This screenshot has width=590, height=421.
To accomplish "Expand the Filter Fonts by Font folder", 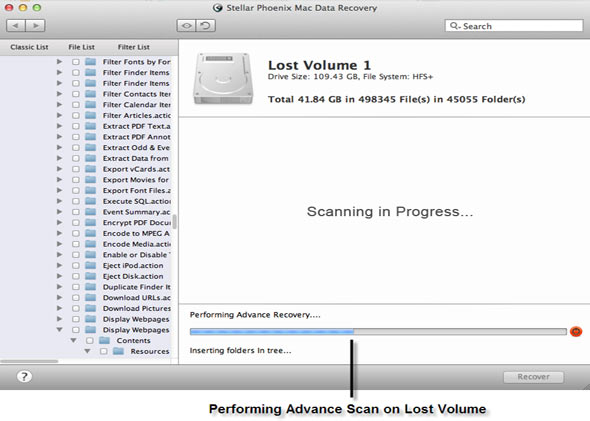I will [x=59, y=61].
